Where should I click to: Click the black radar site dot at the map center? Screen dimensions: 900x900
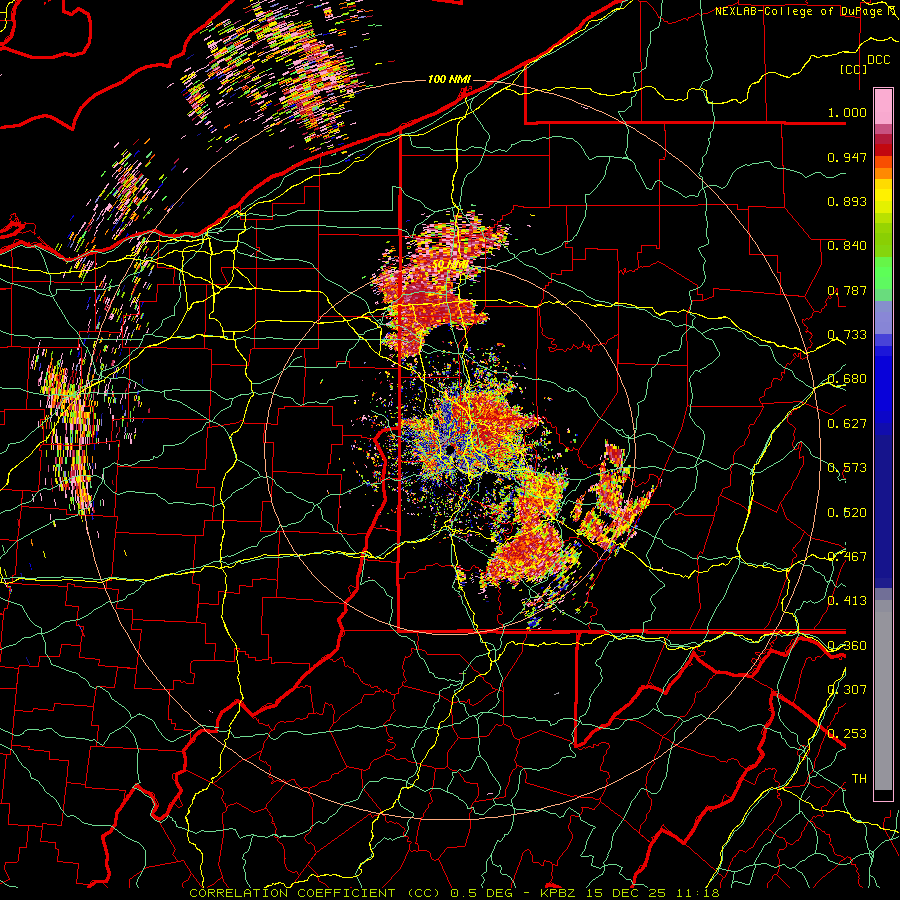pyautogui.click(x=449, y=449)
